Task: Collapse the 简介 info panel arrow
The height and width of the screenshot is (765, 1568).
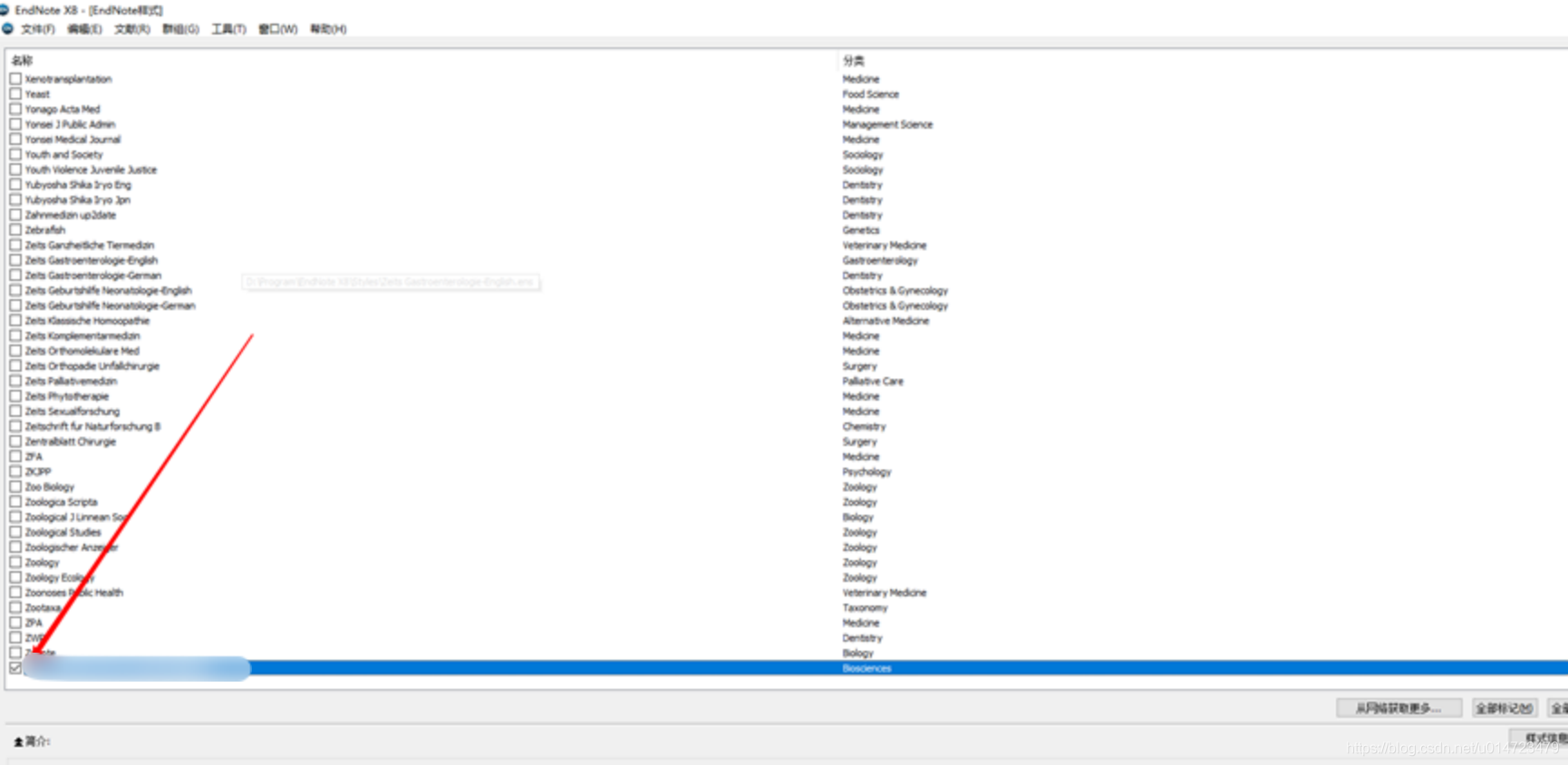Action: point(18,741)
